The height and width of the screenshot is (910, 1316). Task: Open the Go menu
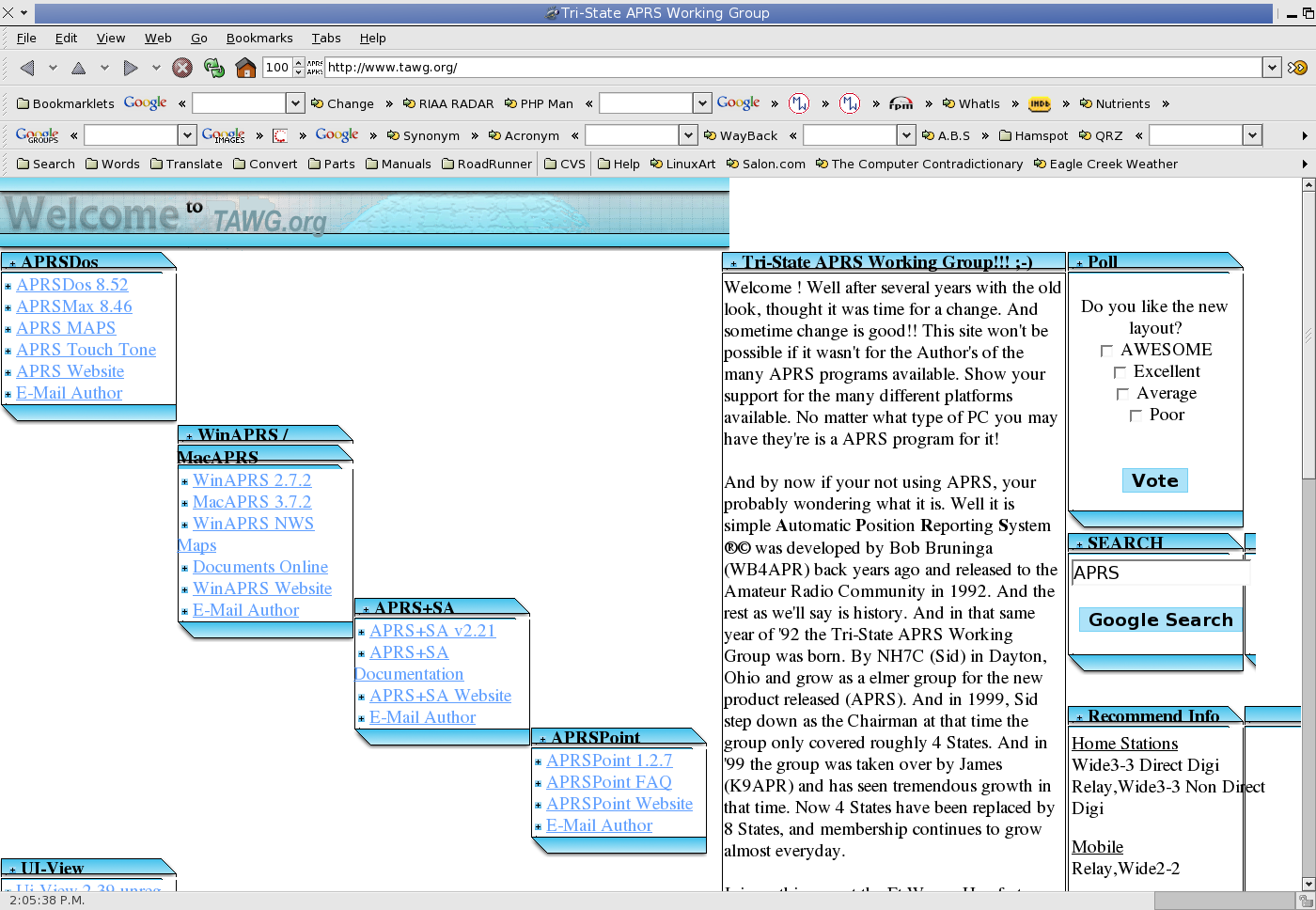click(x=199, y=39)
